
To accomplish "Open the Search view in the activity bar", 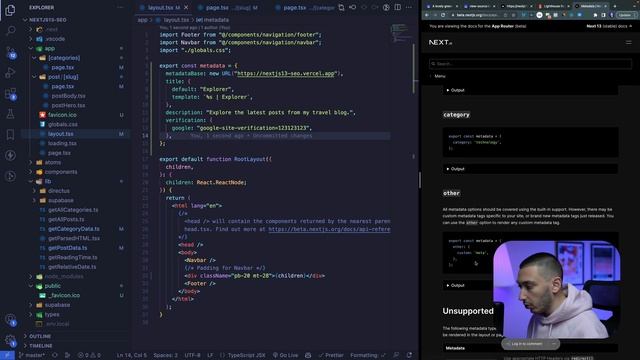I will pos(11,31).
